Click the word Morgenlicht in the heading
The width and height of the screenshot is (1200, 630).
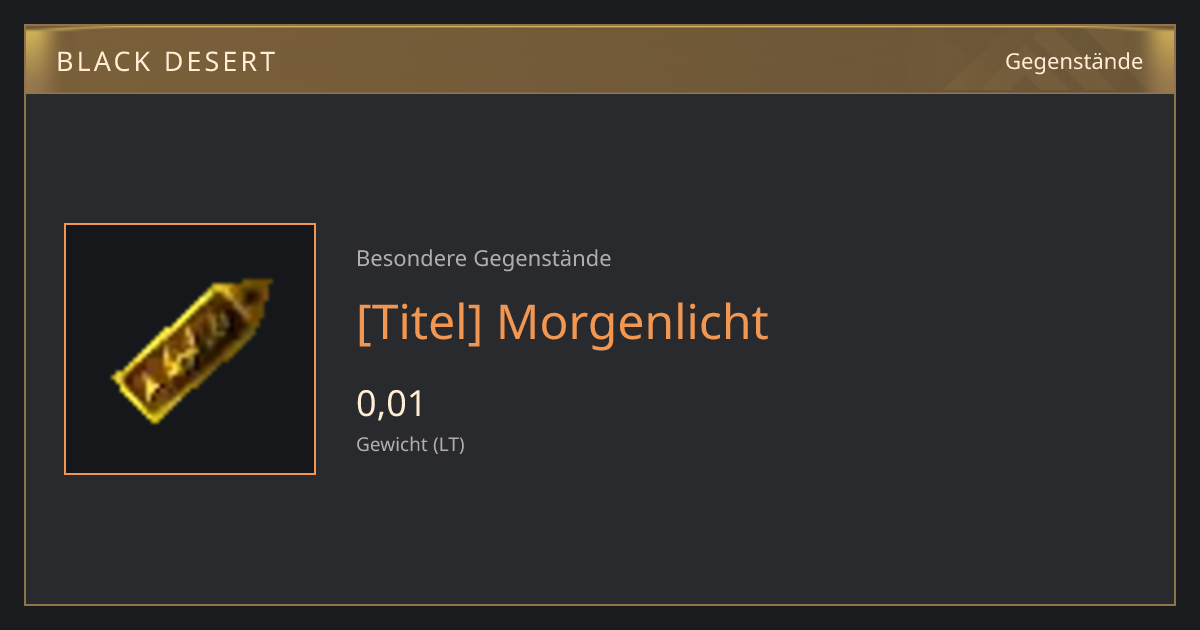[x=633, y=322]
